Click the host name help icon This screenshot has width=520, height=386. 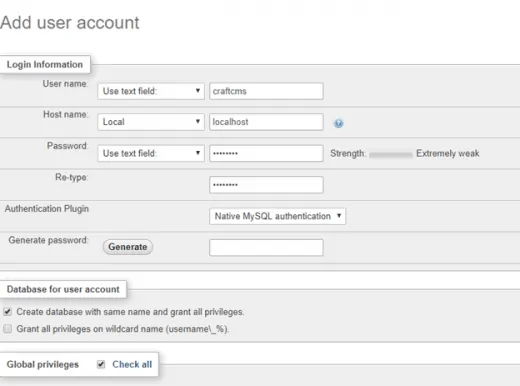point(338,123)
